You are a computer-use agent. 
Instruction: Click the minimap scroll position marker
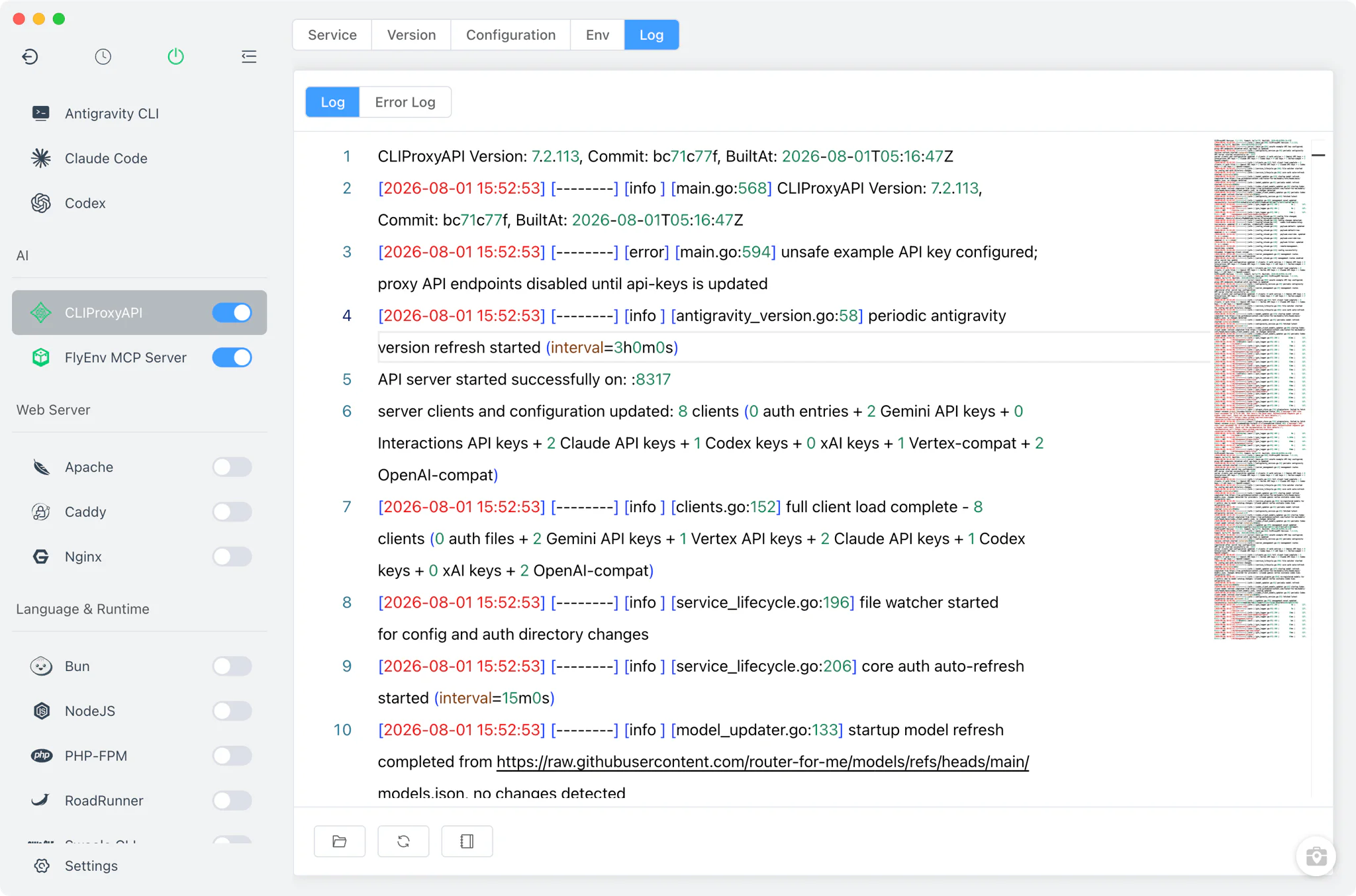click(1318, 156)
